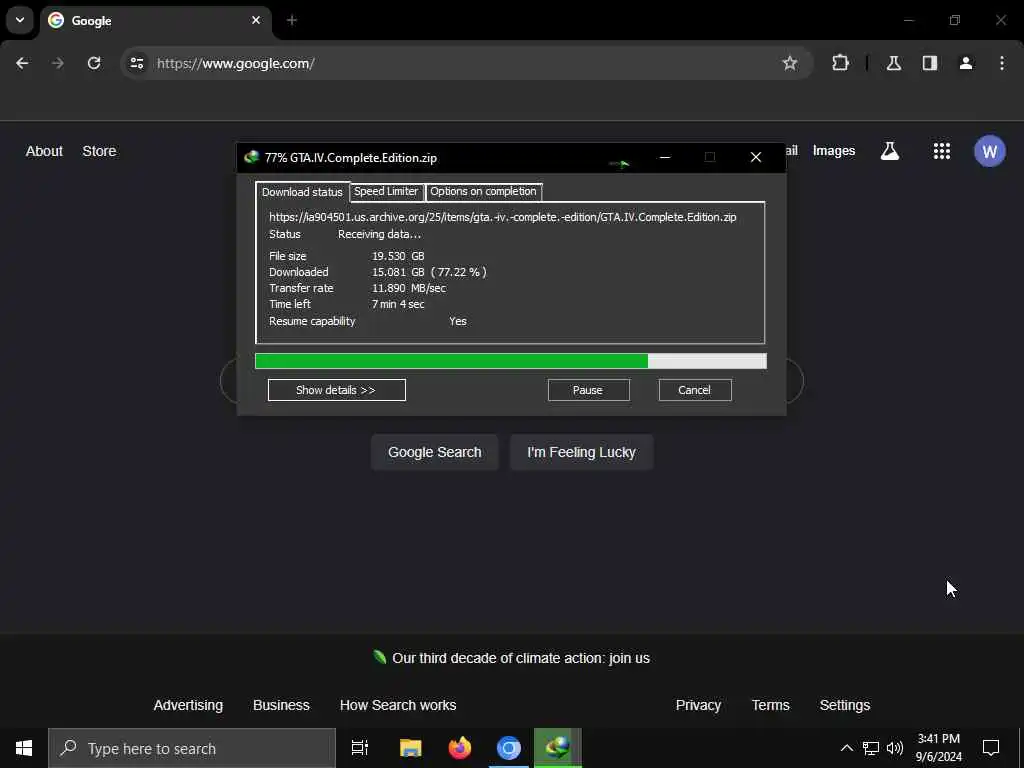Open the Settings footer menu
The height and width of the screenshot is (768, 1024).
[845, 705]
